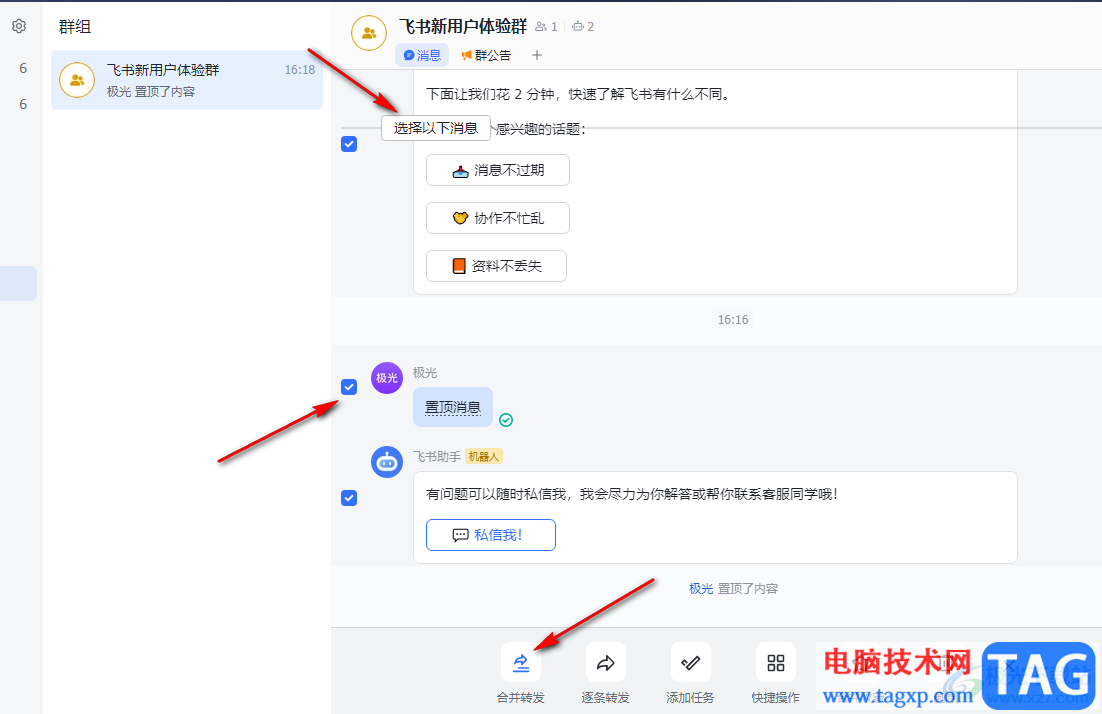Click the plus icon to add tab

pos(537,55)
